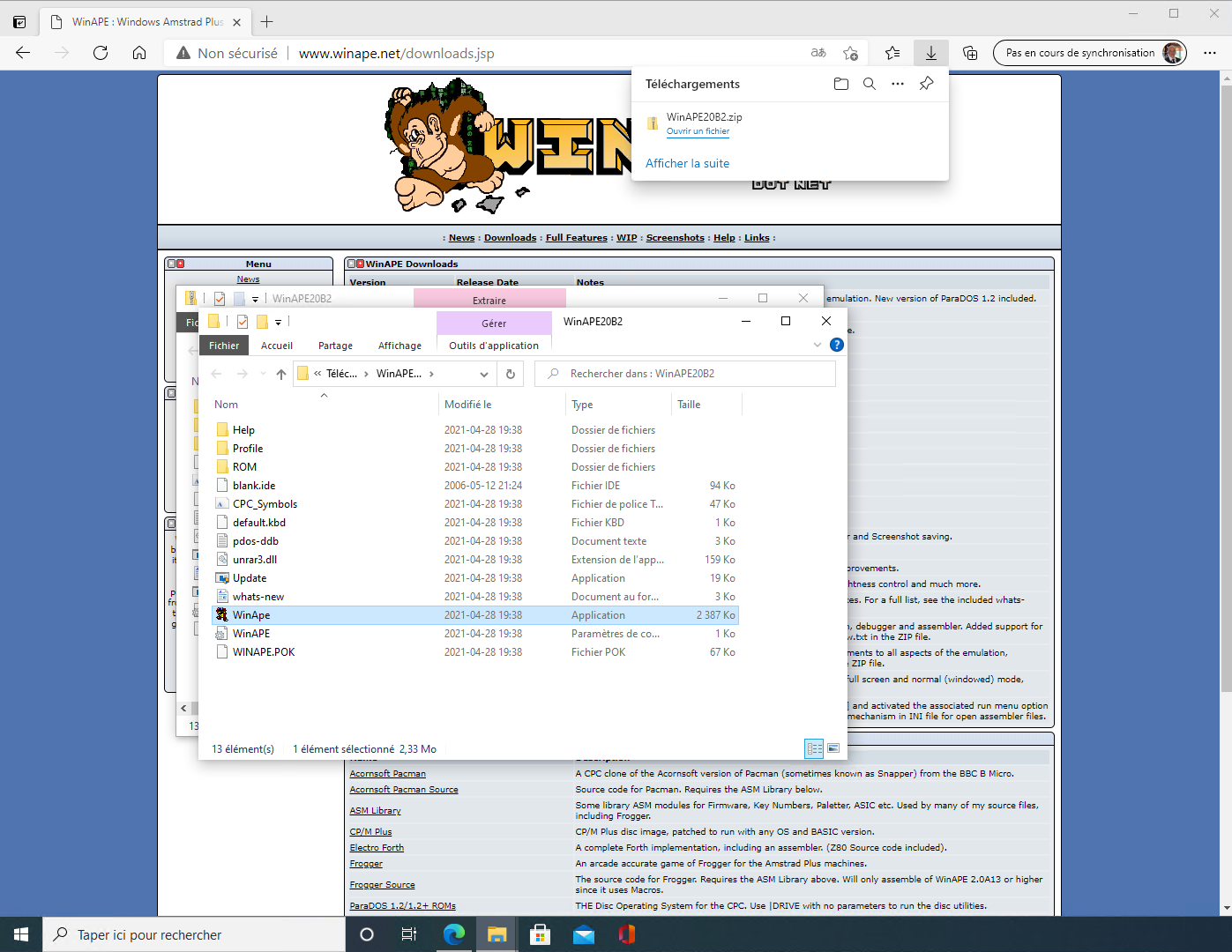
Task: Switch to the Partage ribbon tab
Action: point(335,346)
